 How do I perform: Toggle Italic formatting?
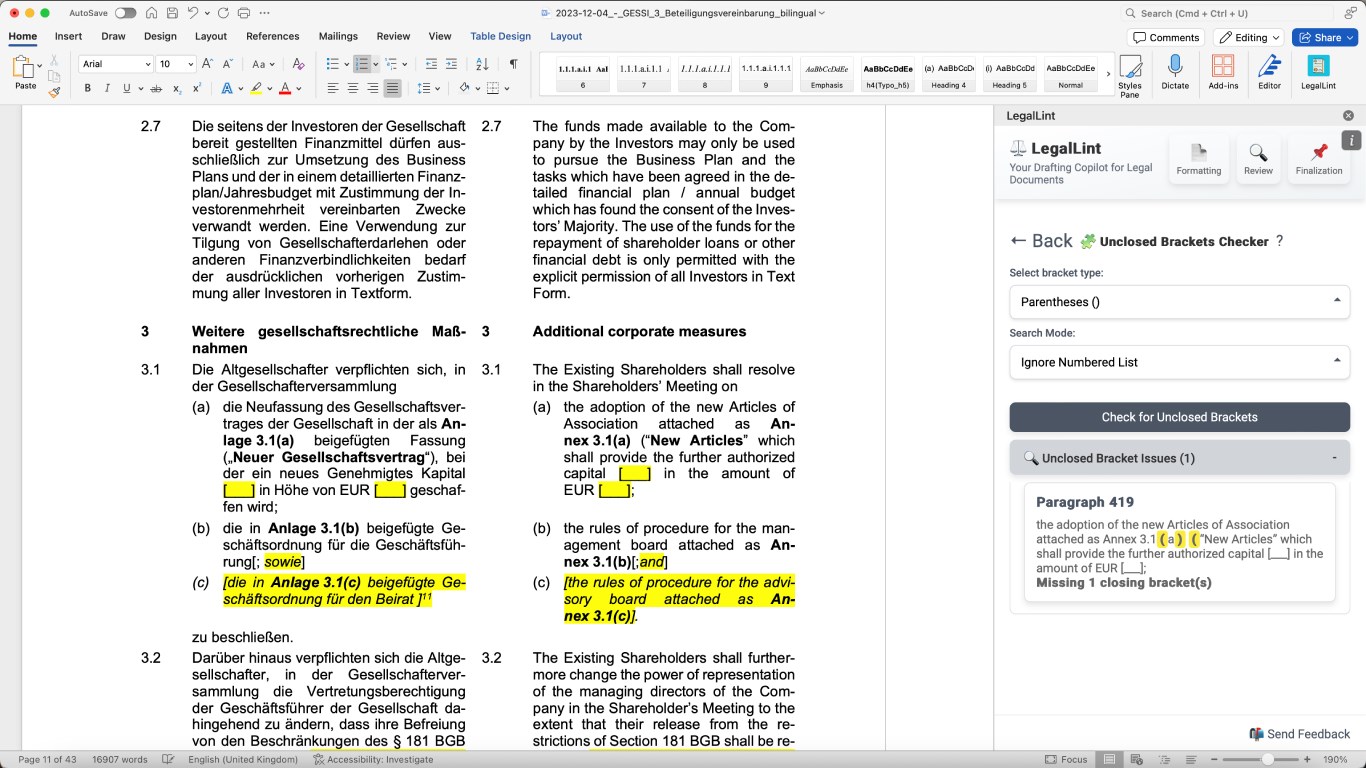tap(107, 88)
